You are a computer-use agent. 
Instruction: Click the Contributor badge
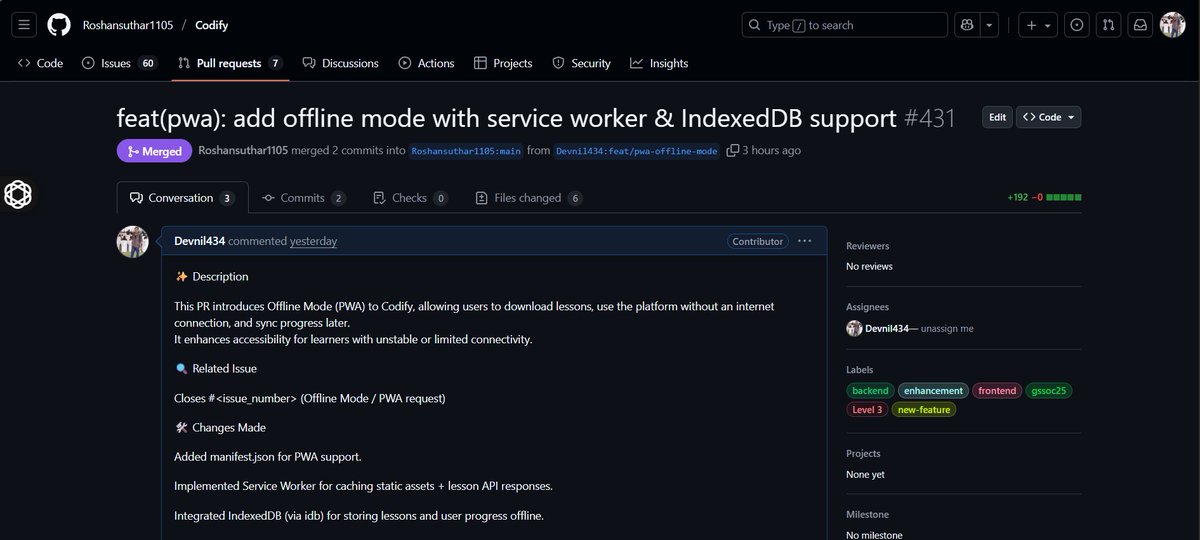click(757, 241)
